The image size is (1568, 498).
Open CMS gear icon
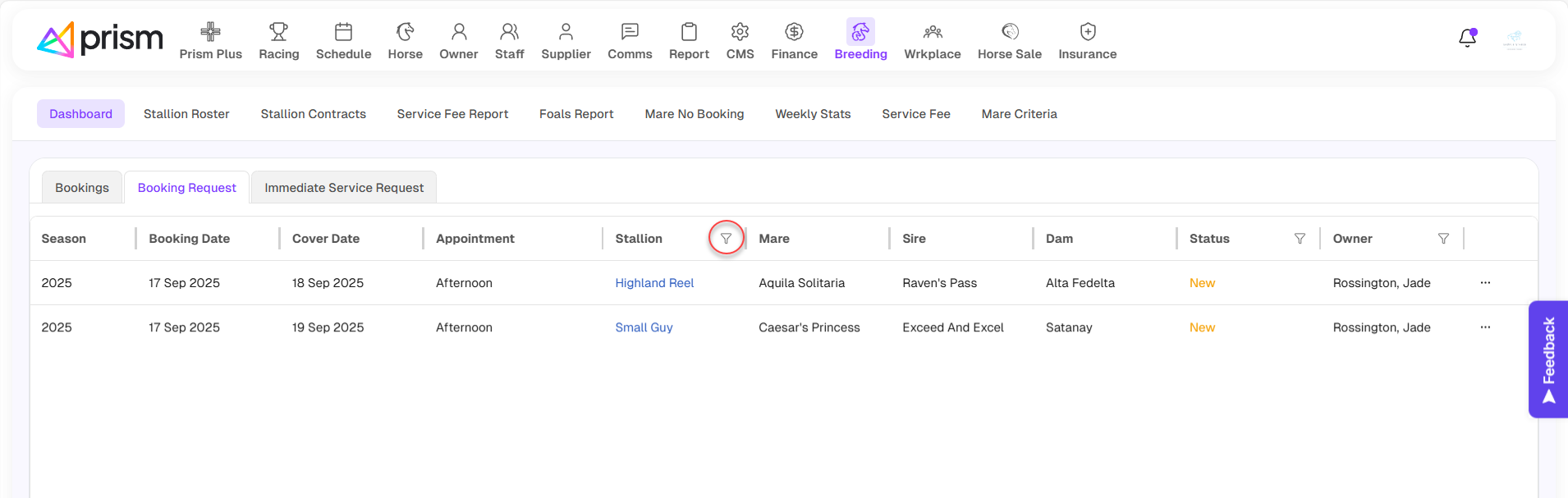tap(740, 32)
